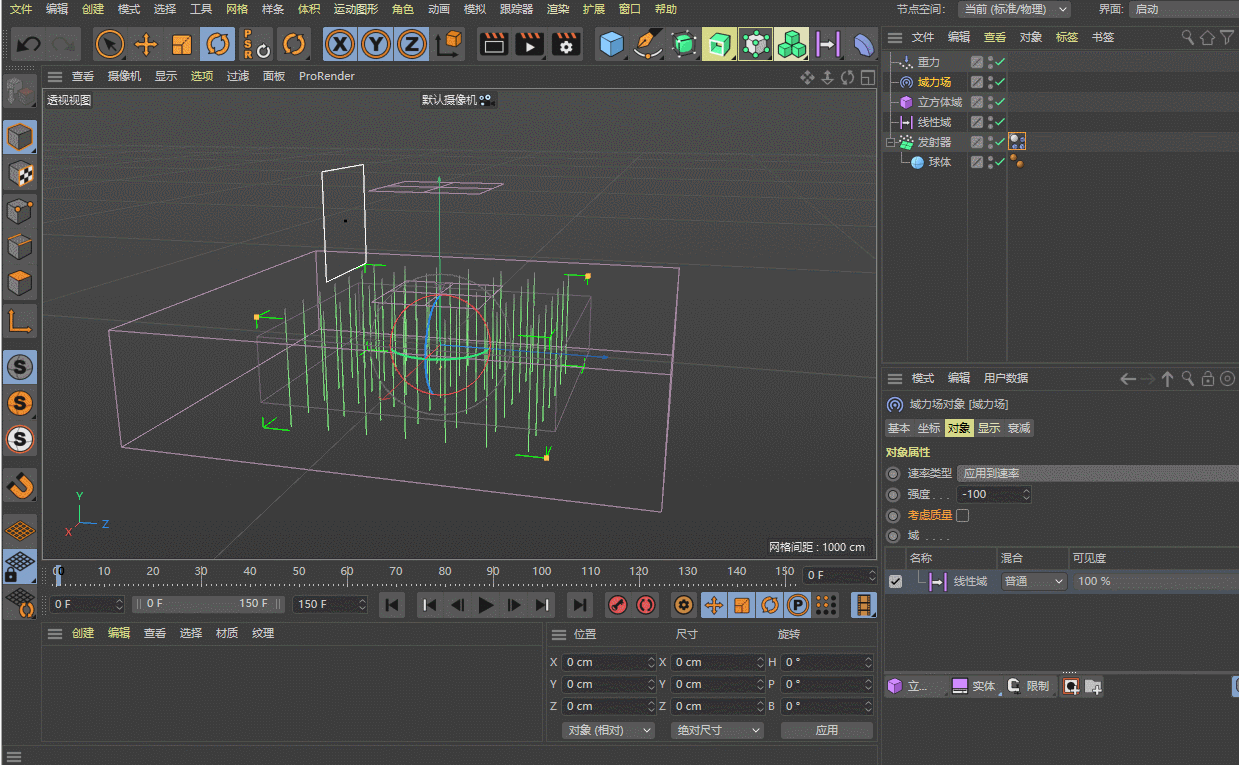Image resolution: width=1239 pixels, height=765 pixels.
Task: Enable the 考虑质量 checkbox
Action: pos(963,516)
